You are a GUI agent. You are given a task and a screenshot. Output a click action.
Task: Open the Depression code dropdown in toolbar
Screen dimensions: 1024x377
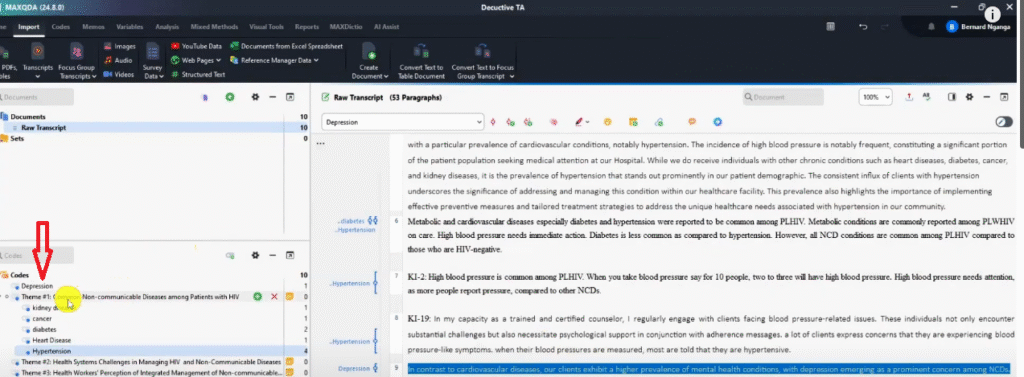[x=402, y=122]
